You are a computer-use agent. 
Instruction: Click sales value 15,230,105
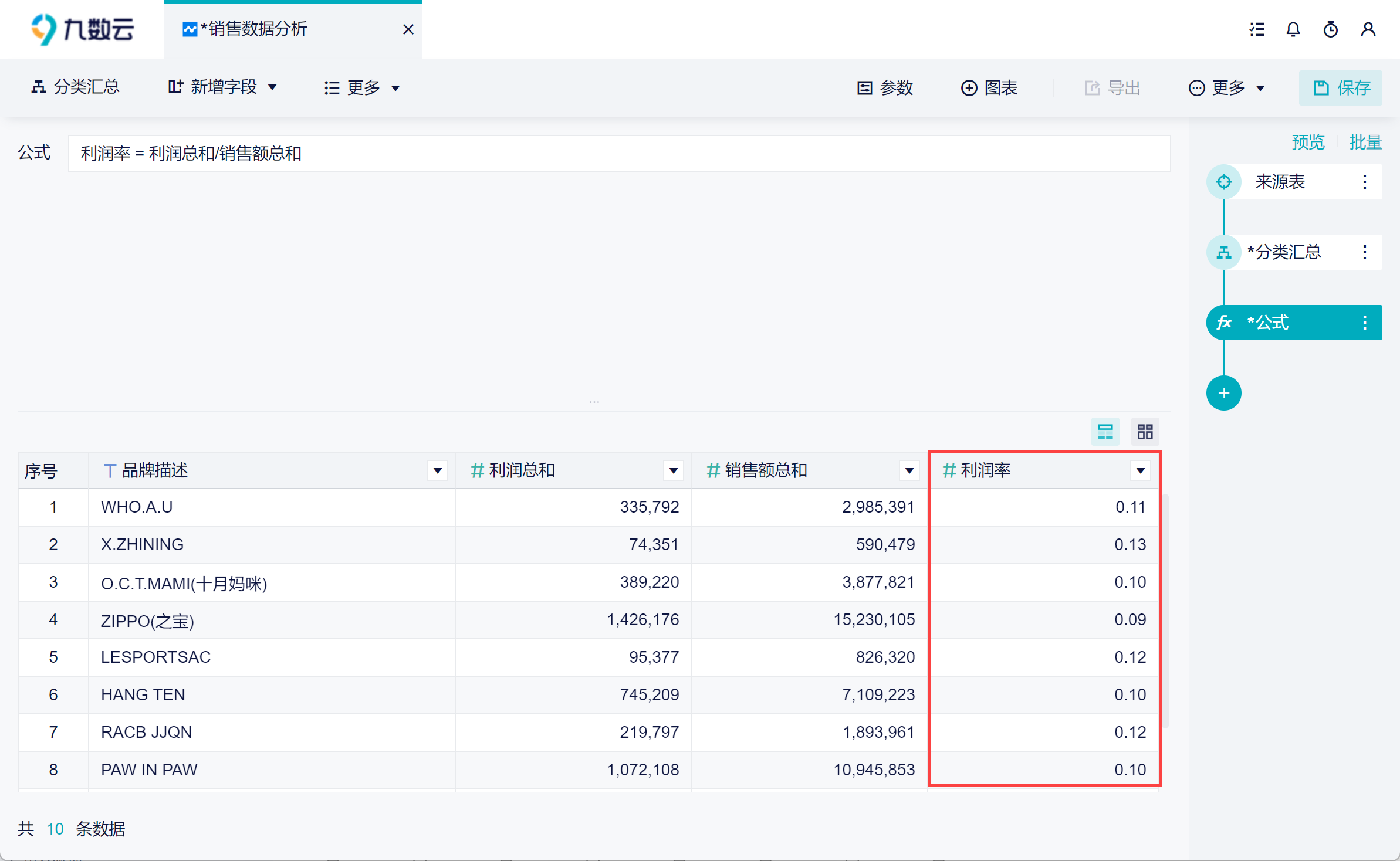click(x=874, y=620)
